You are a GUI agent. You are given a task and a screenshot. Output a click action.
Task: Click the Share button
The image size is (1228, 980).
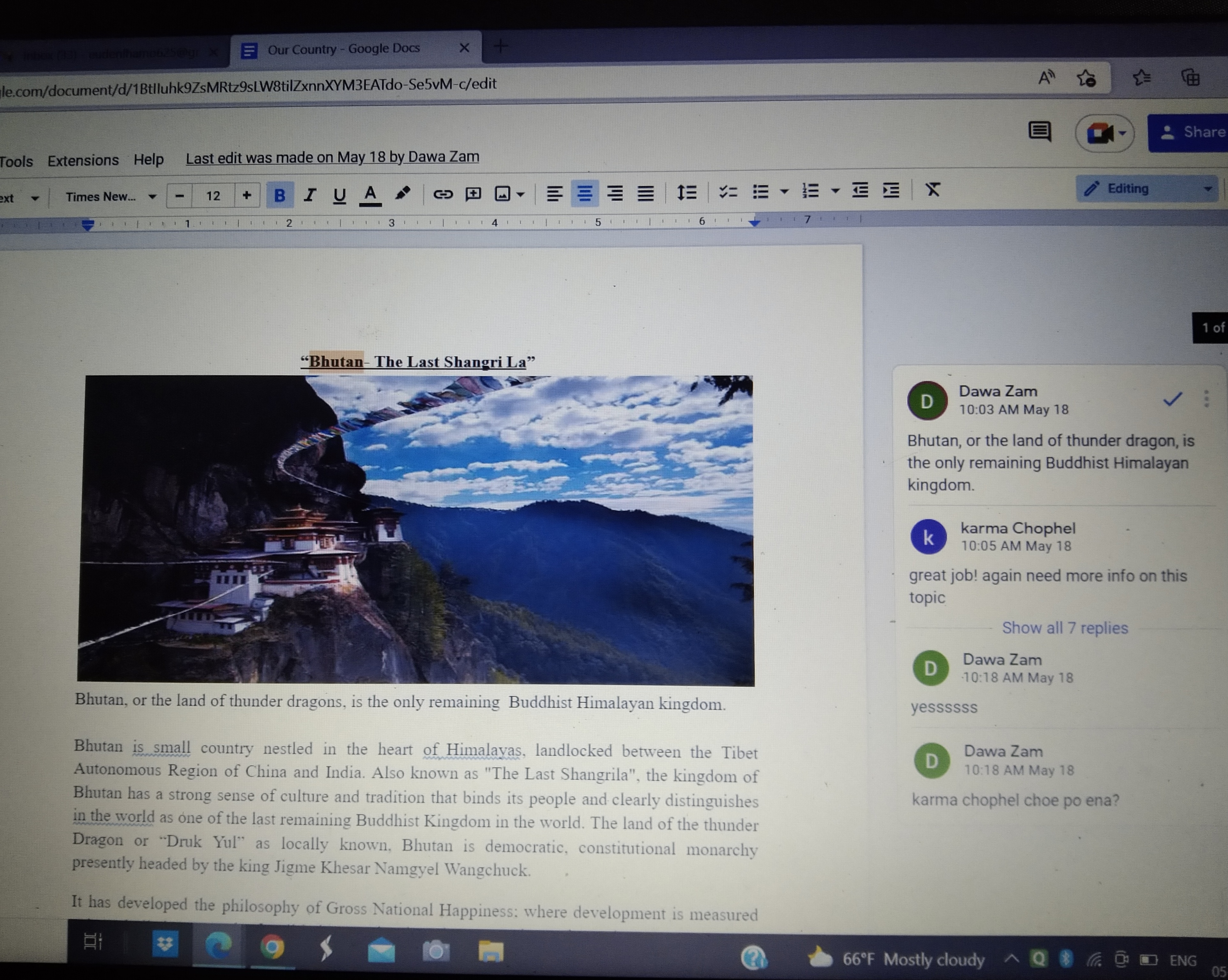coord(1190,133)
